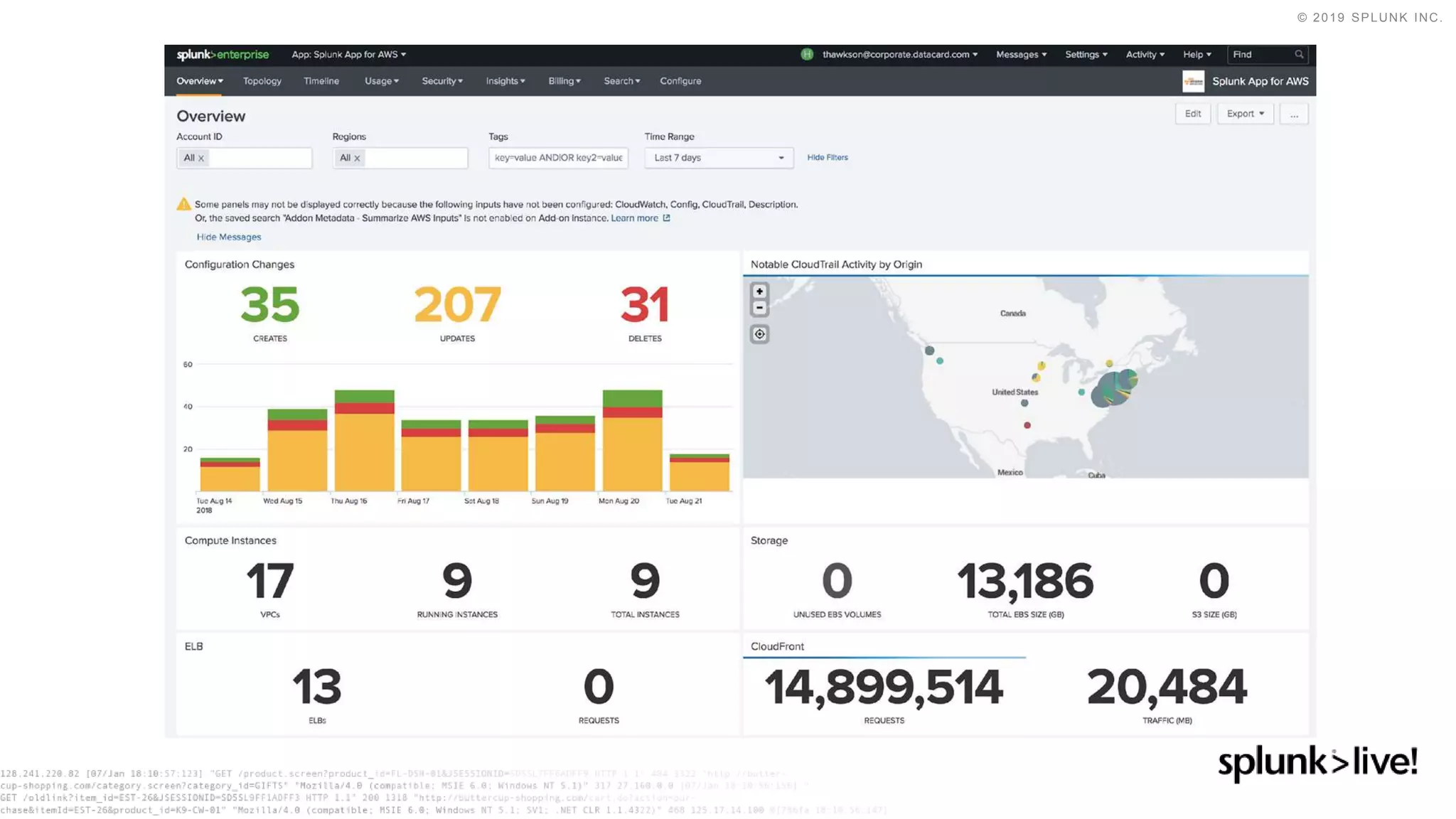Click in the Account ID input field

[x=244, y=158]
